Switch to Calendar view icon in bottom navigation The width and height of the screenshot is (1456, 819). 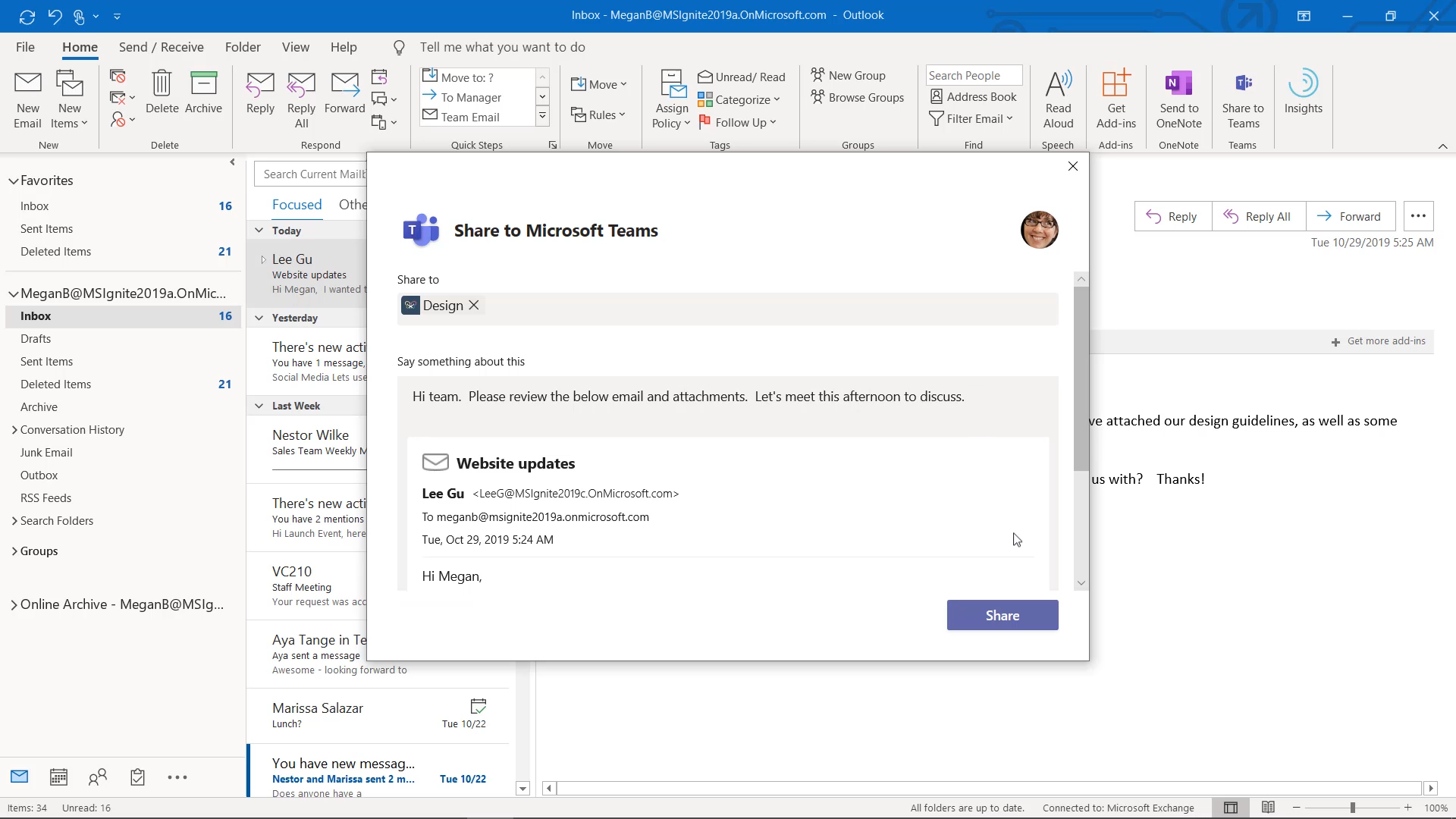click(58, 777)
